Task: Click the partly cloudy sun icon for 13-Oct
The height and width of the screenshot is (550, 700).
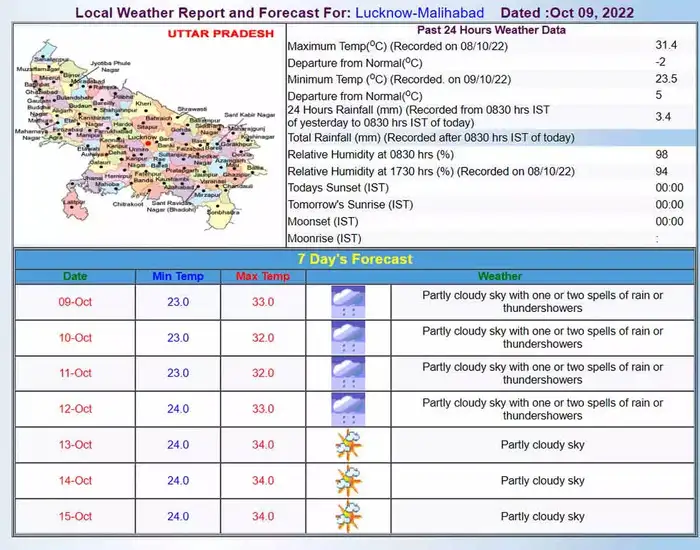Action: pyautogui.click(x=348, y=445)
